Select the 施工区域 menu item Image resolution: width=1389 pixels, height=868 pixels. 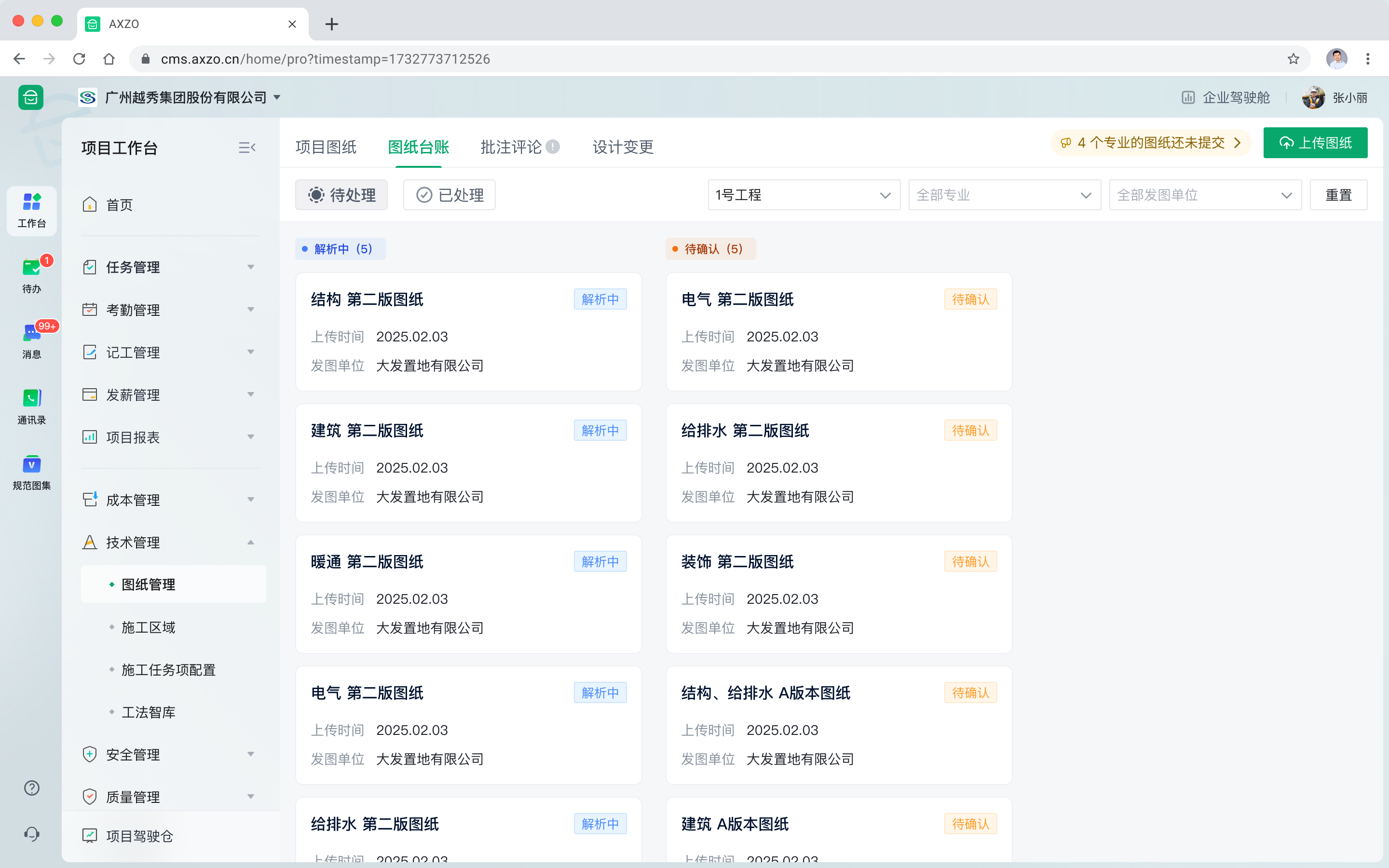(148, 627)
